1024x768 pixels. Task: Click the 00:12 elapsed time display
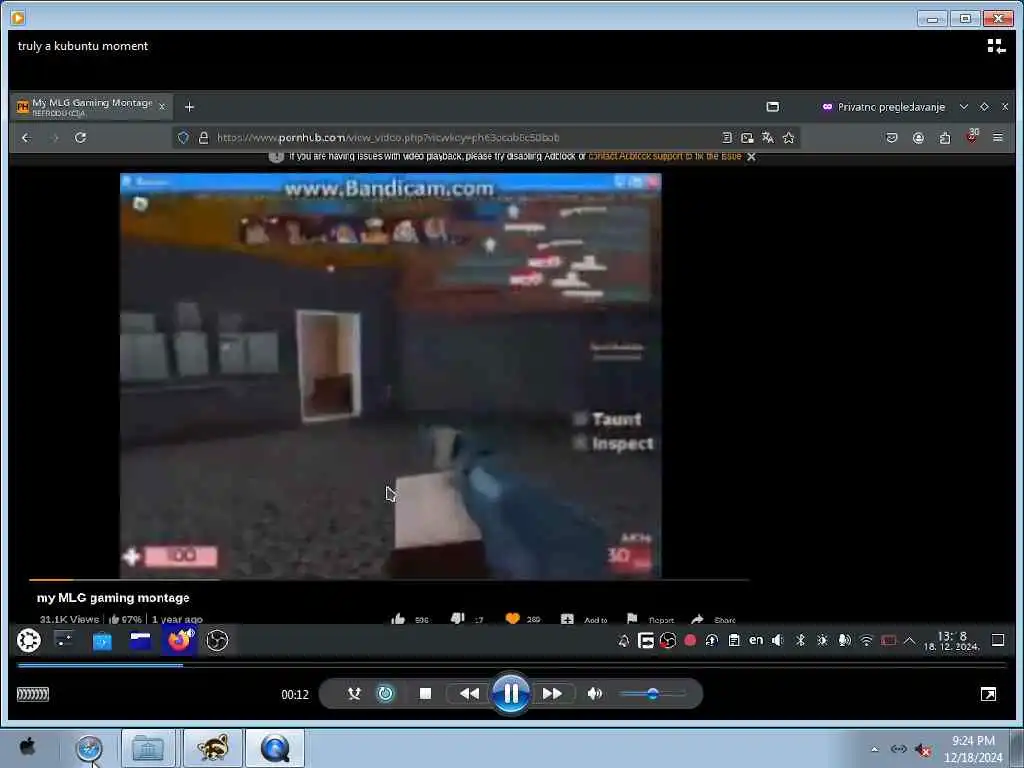[x=295, y=695]
